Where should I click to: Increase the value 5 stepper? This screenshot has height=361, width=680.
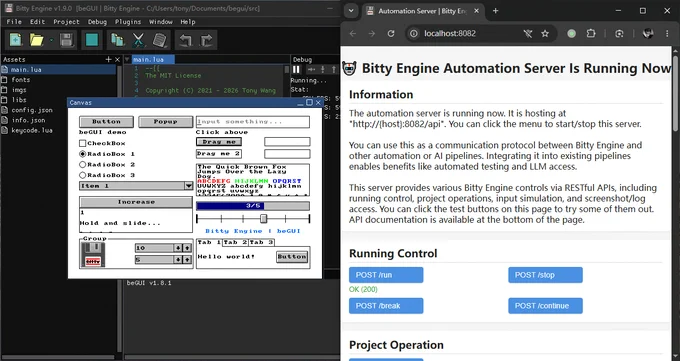[x=187, y=259]
